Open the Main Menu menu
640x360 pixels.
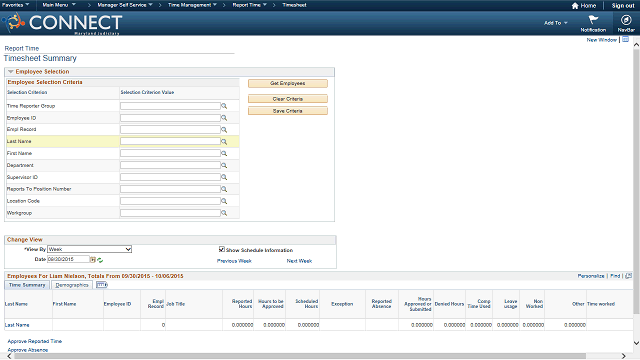pos(59,5)
